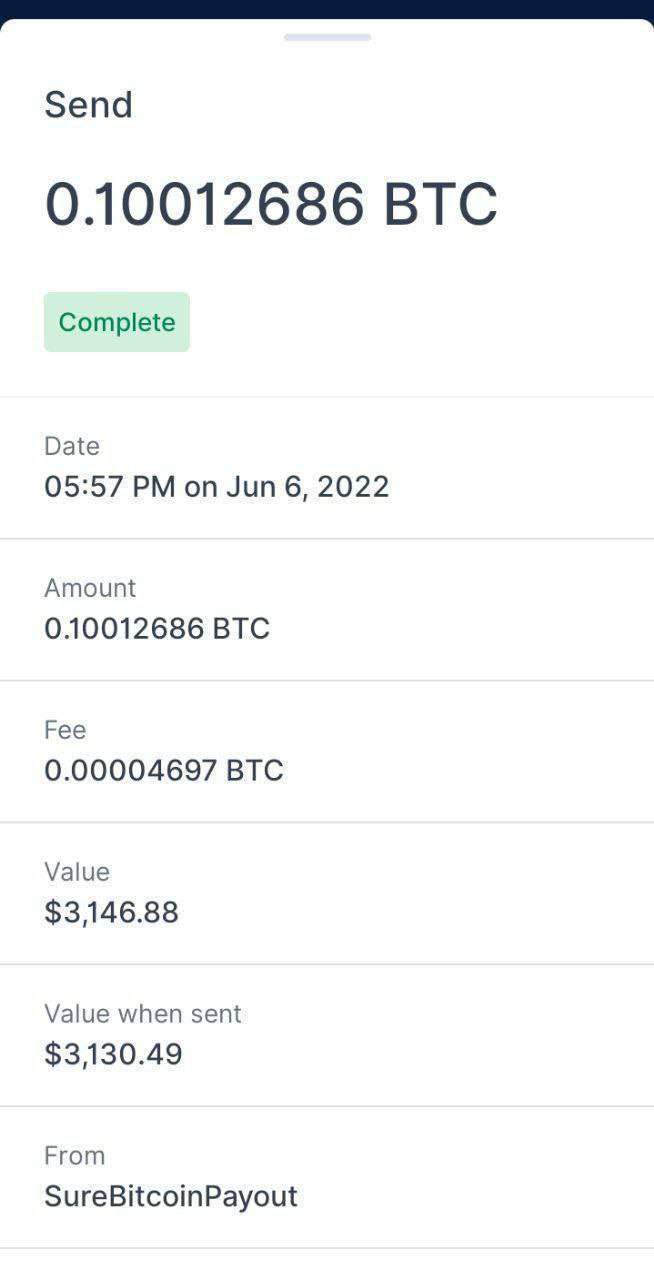Click the standalone "Value" field label
654x1280 pixels.
77,872
